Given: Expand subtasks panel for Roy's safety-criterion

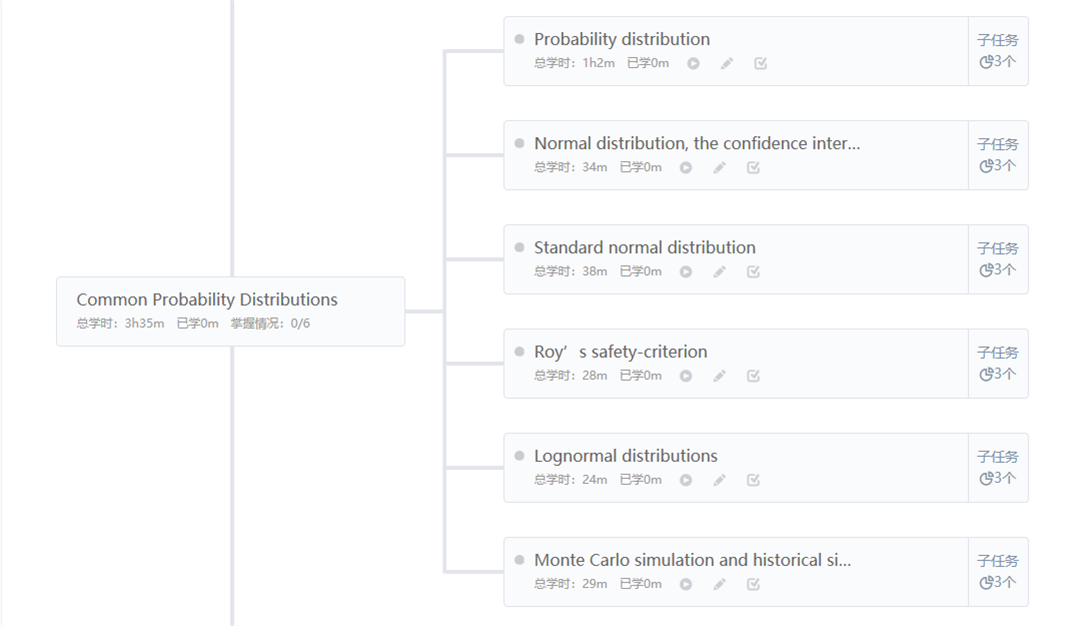Looking at the screenshot, I should [998, 364].
